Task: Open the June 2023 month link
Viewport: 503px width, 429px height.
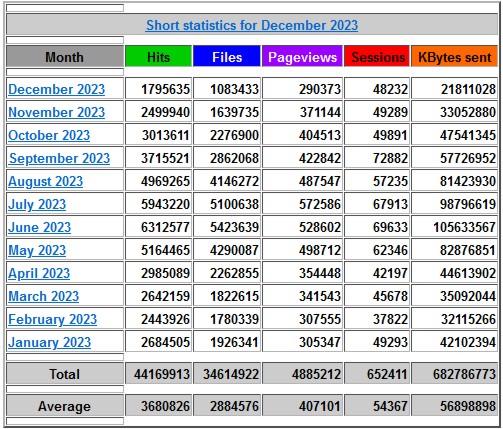Action: click(x=40, y=227)
